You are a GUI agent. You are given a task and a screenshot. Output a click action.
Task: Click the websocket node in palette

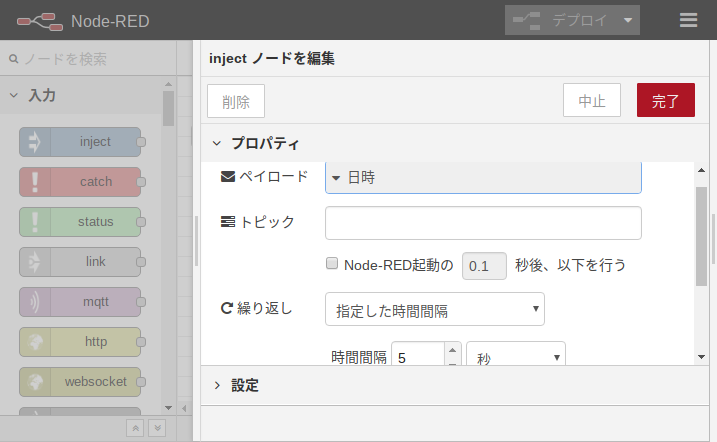(x=81, y=382)
